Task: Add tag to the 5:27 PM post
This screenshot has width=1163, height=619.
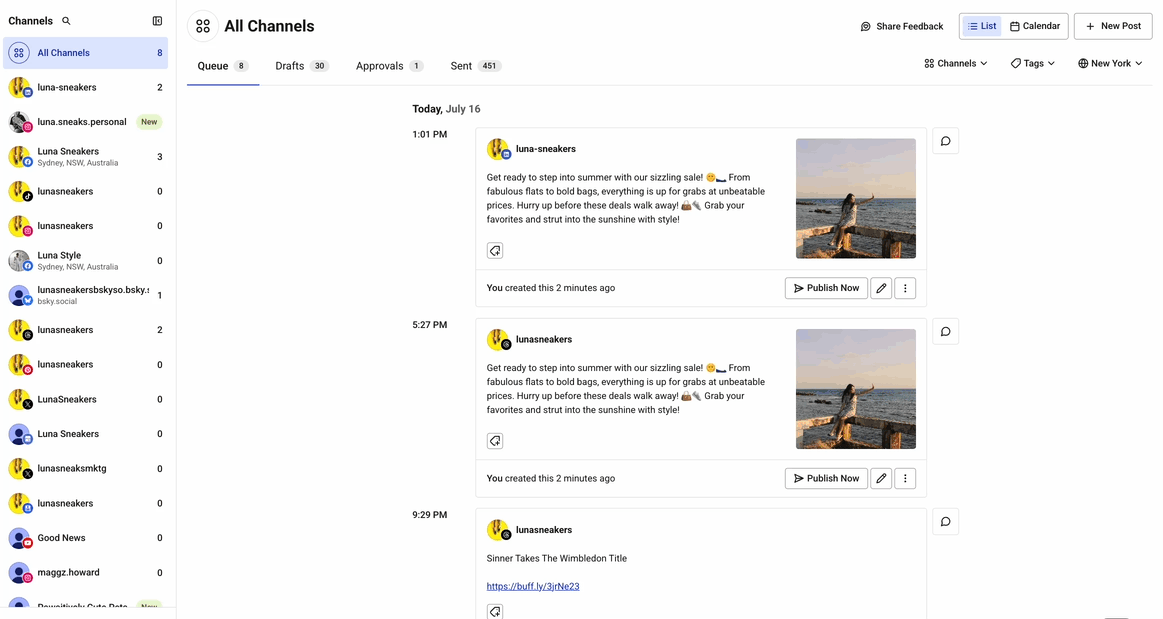Action: click(x=495, y=441)
